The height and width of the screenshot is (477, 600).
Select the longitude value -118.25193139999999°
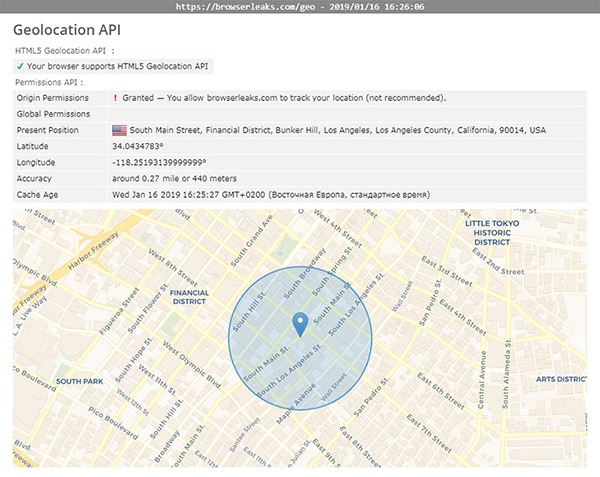point(159,163)
